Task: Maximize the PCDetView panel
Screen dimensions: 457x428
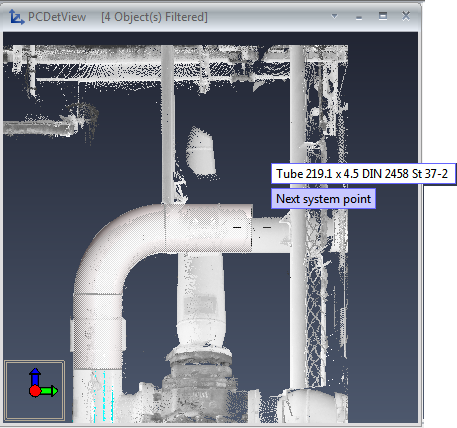Action: 383,16
